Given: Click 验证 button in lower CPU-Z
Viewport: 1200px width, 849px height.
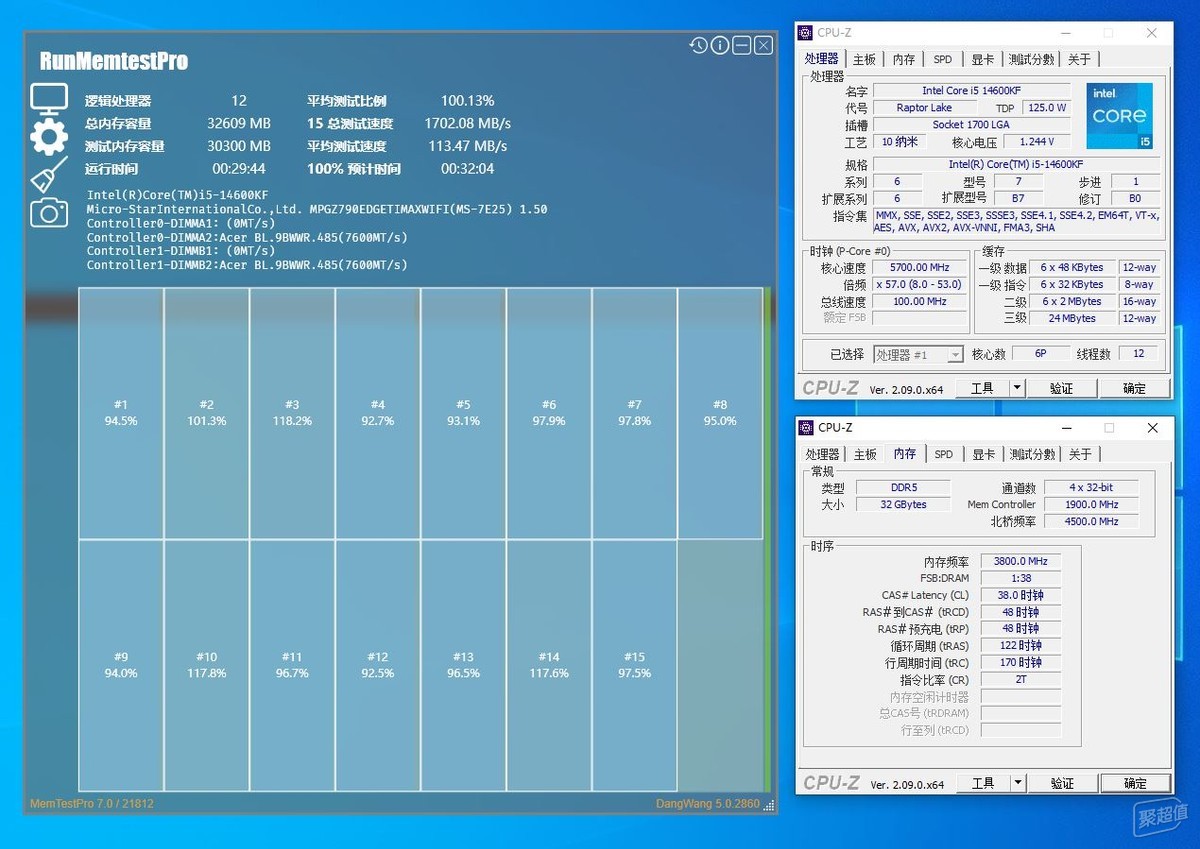Looking at the screenshot, I should coord(1062,783).
